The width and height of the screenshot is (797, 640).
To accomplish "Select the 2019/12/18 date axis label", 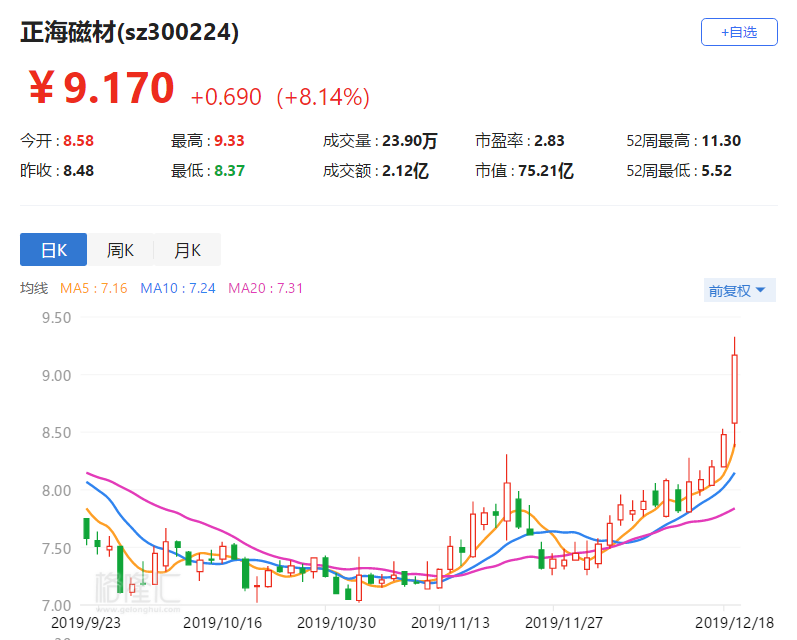I will (734, 623).
